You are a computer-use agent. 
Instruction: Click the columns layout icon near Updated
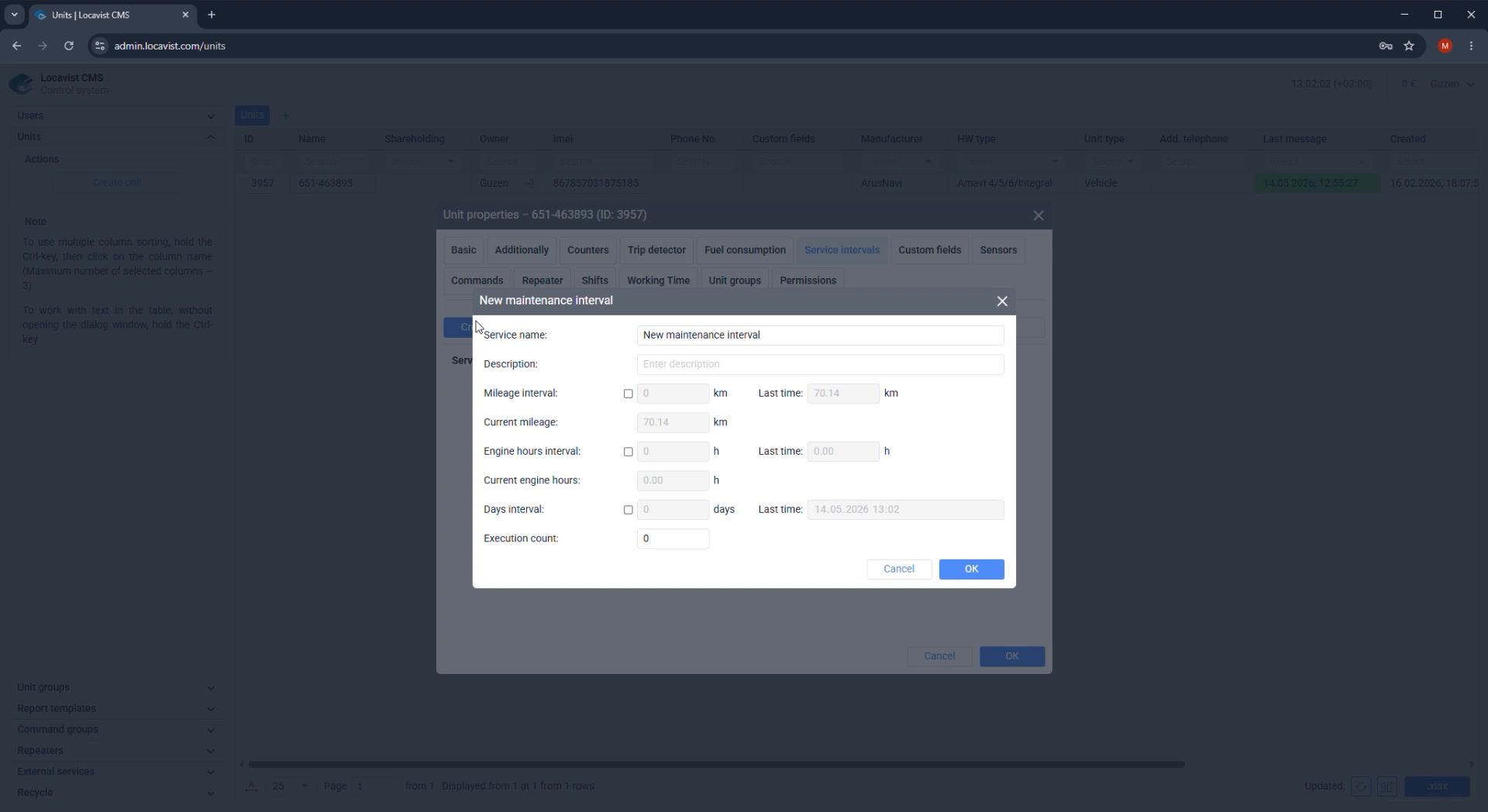[x=1386, y=786]
